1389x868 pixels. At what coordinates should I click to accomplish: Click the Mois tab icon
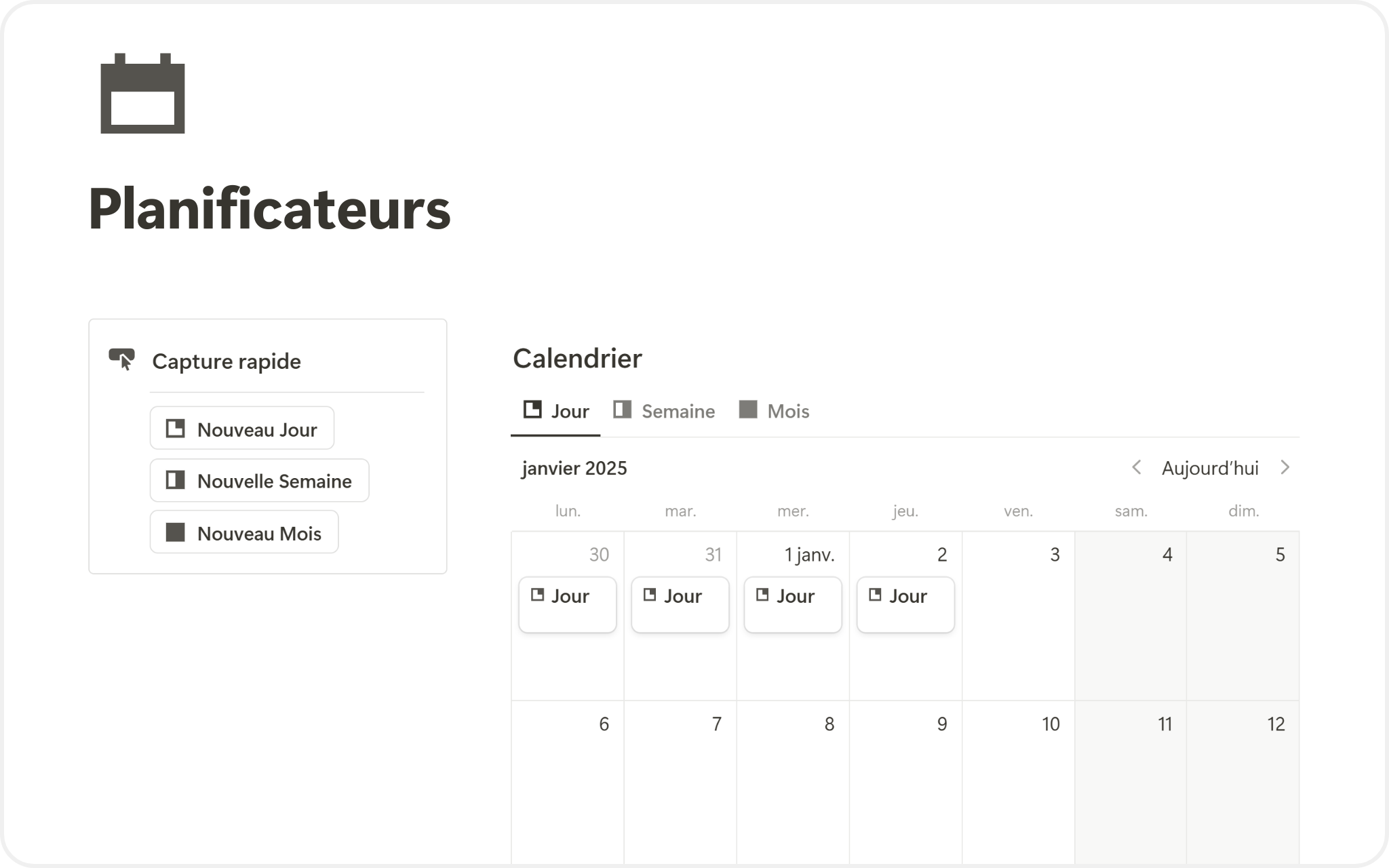pos(748,410)
